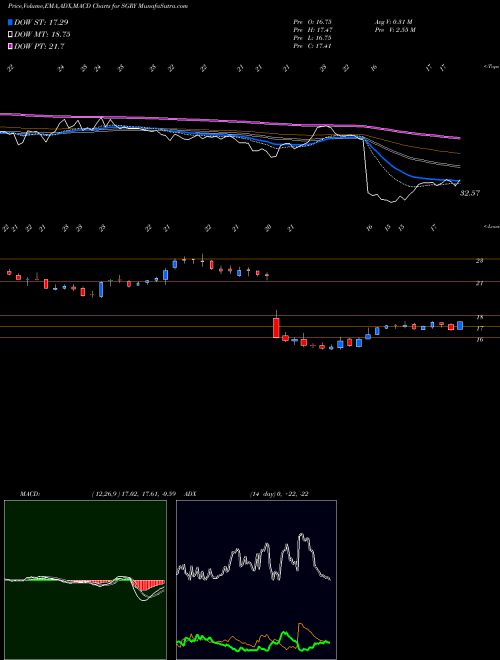Click the ADX panel title
Screen dimensions: 500x660
(x=190, y=494)
